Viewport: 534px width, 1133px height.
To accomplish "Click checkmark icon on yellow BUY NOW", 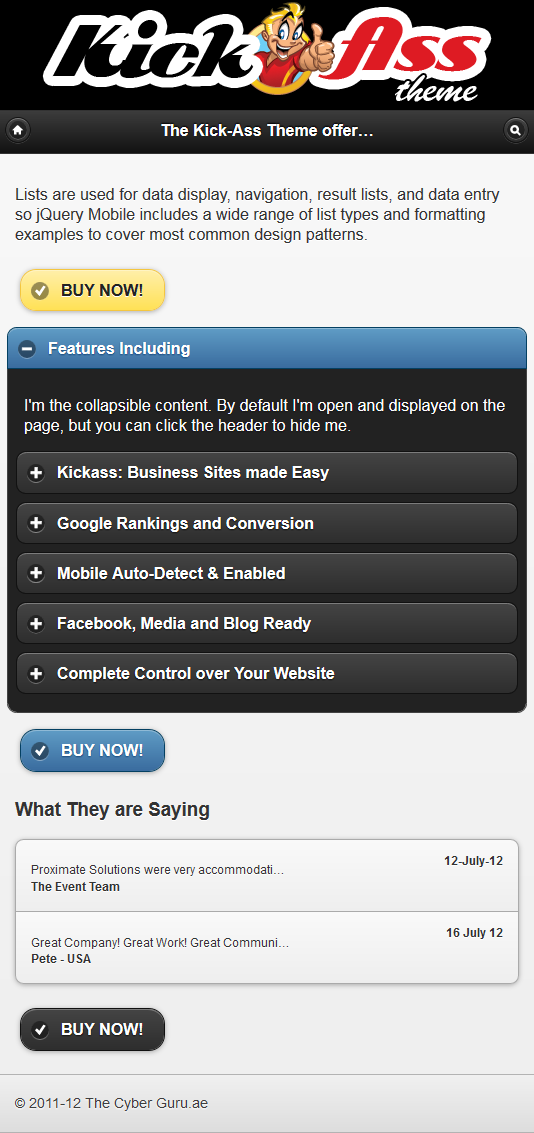I will pos(40,290).
